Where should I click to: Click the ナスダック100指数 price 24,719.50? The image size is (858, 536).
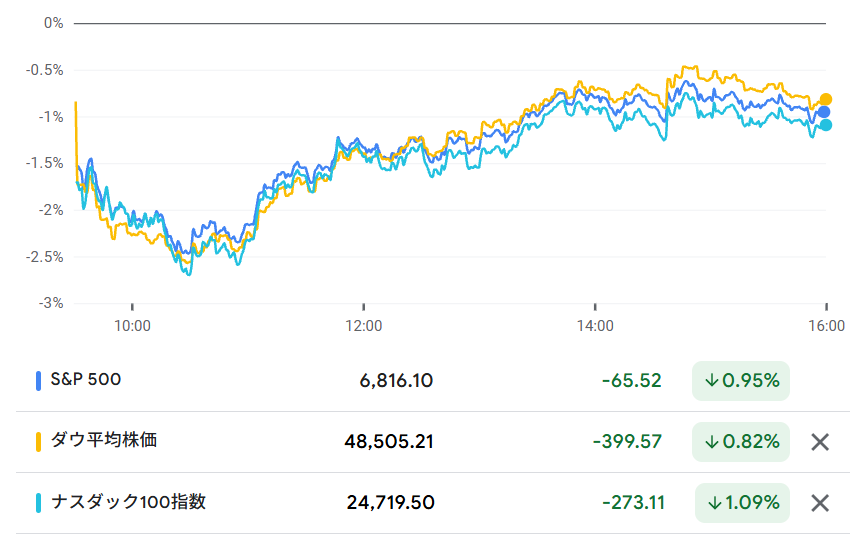pos(390,503)
